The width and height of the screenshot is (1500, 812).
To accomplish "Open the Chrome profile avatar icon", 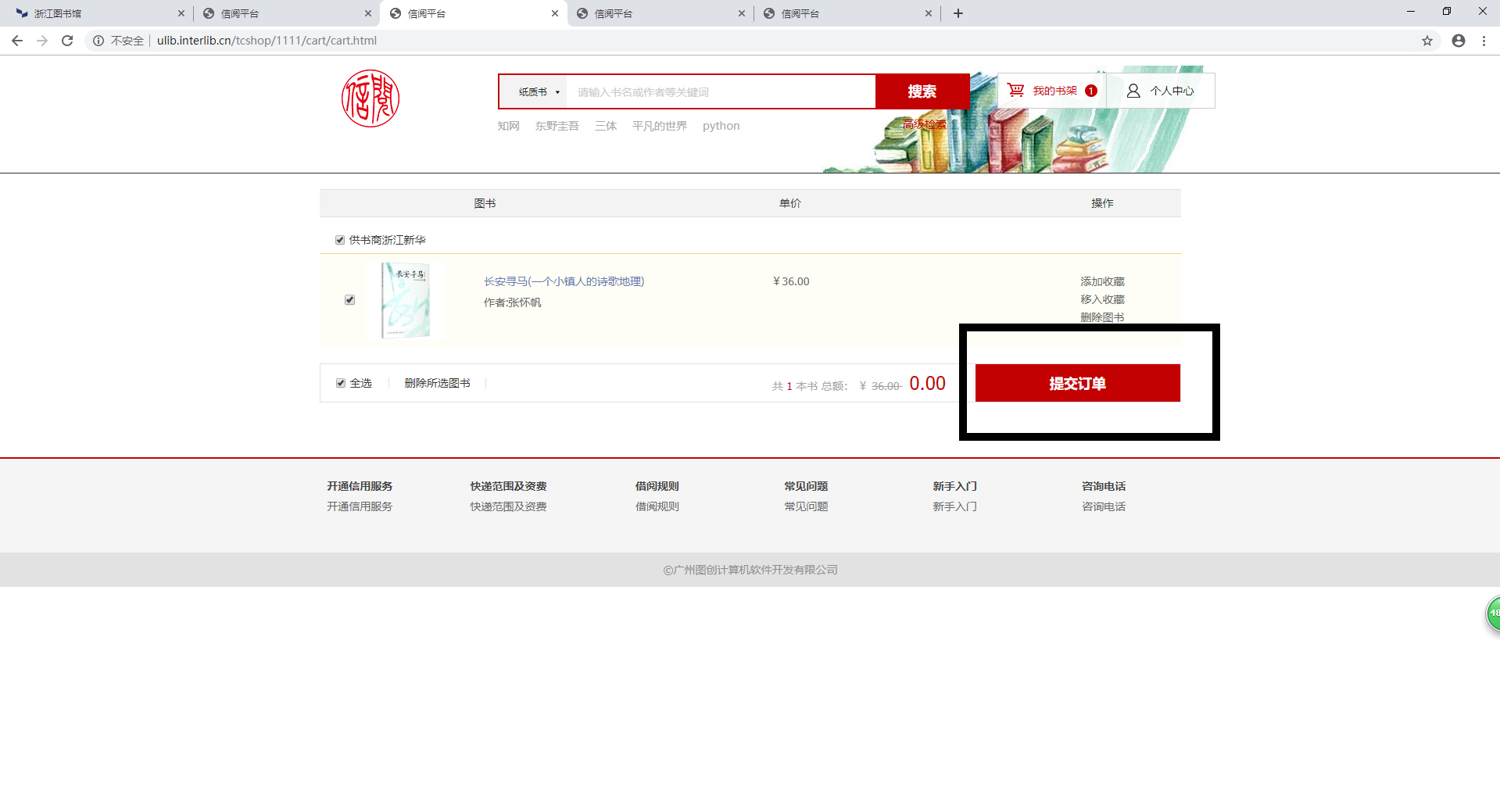I will [1458, 41].
